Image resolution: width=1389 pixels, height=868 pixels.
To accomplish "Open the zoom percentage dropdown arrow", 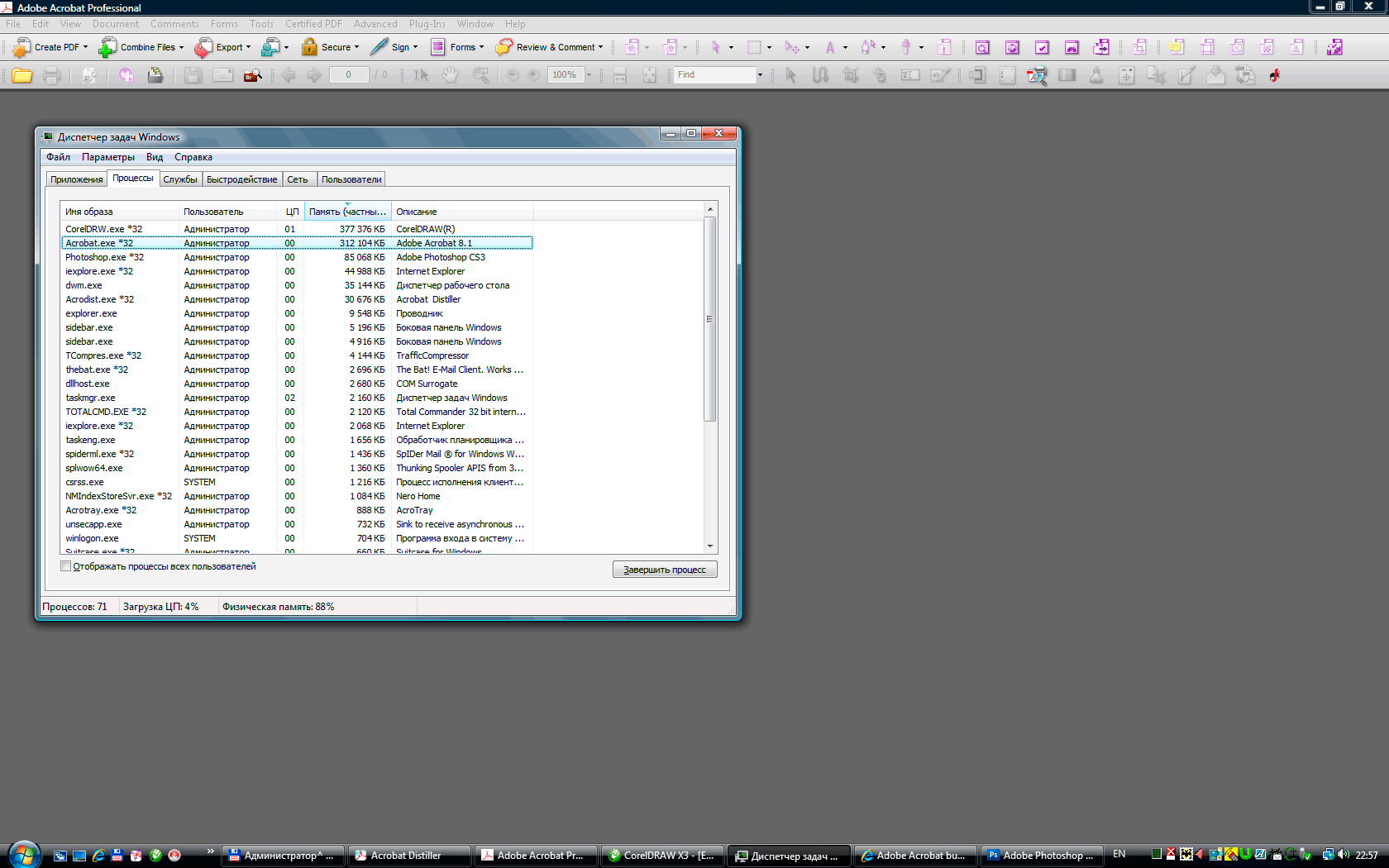I will coord(589,75).
